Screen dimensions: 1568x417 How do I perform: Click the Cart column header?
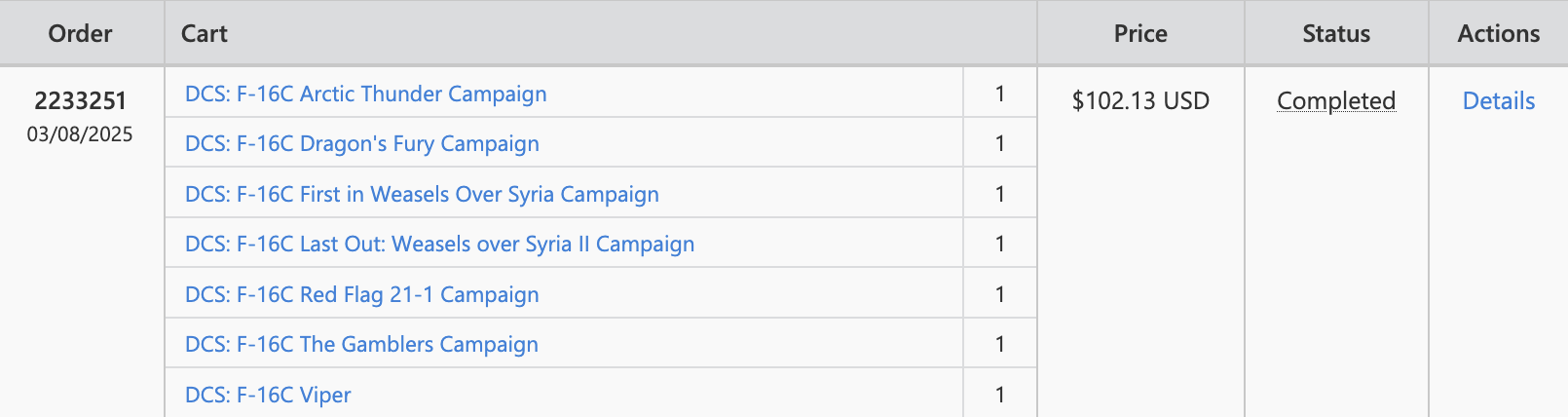[x=205, y=33]
